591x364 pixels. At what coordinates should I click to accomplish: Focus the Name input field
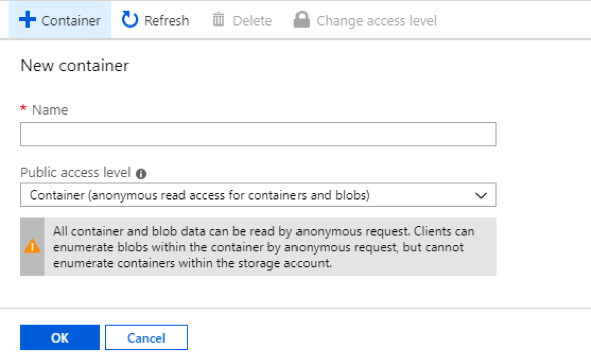point(258,134)
